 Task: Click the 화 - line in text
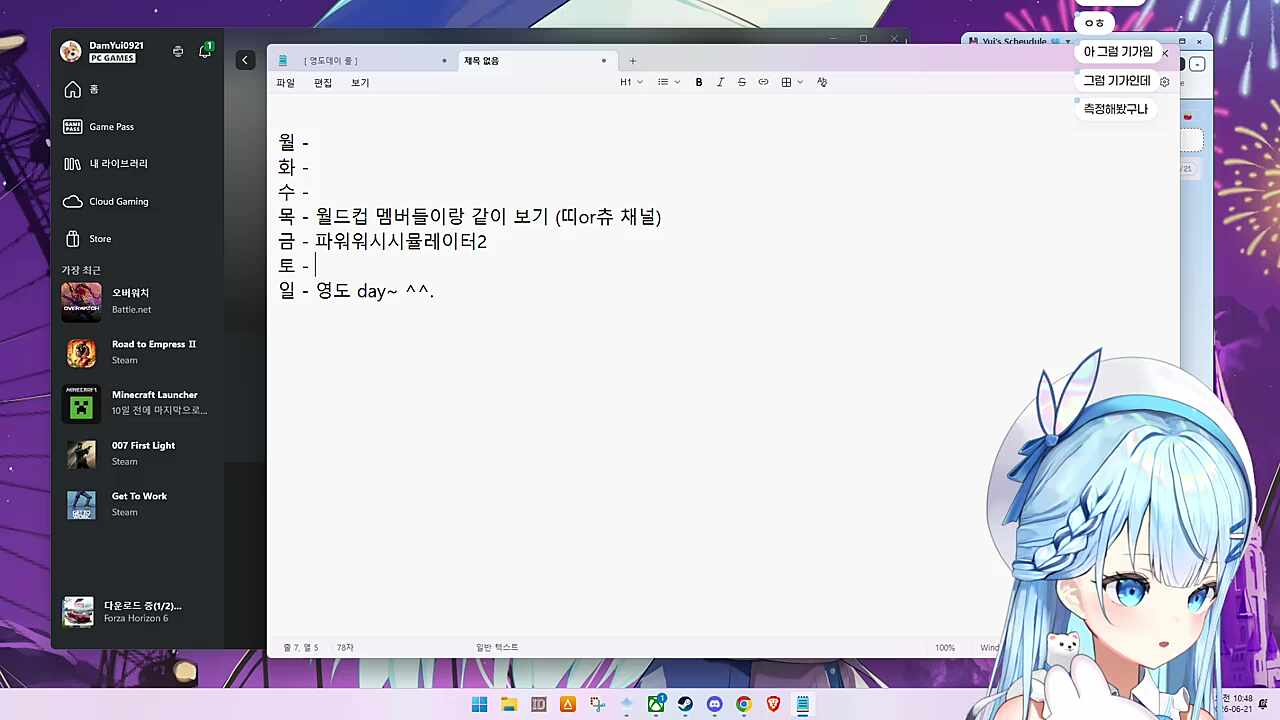[x=293, y=168]
